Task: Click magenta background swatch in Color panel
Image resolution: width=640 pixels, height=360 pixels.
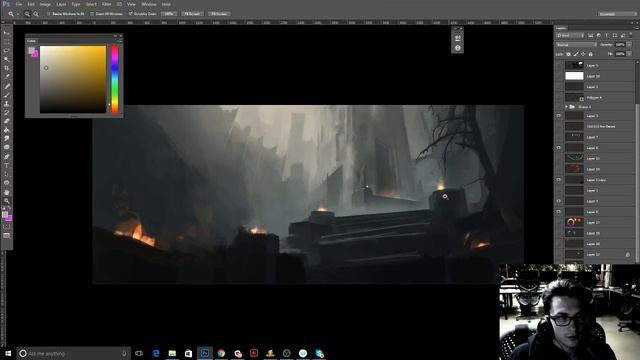Action: click(x=35, y=53)
